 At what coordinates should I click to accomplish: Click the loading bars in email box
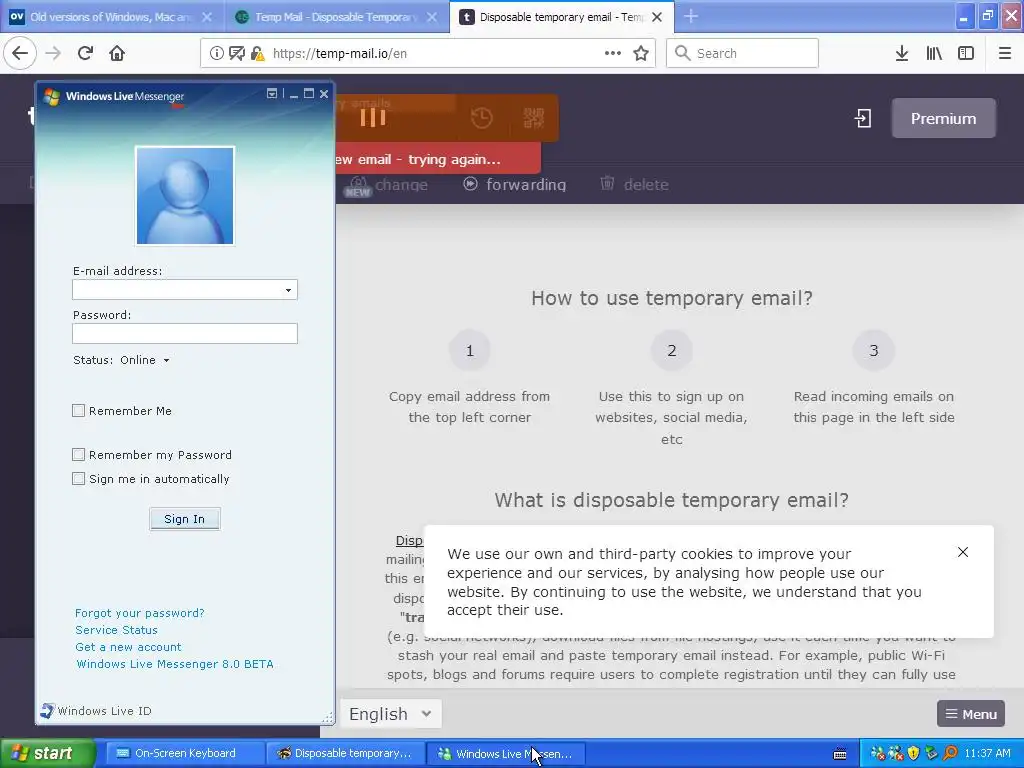[x=372, y=118]
